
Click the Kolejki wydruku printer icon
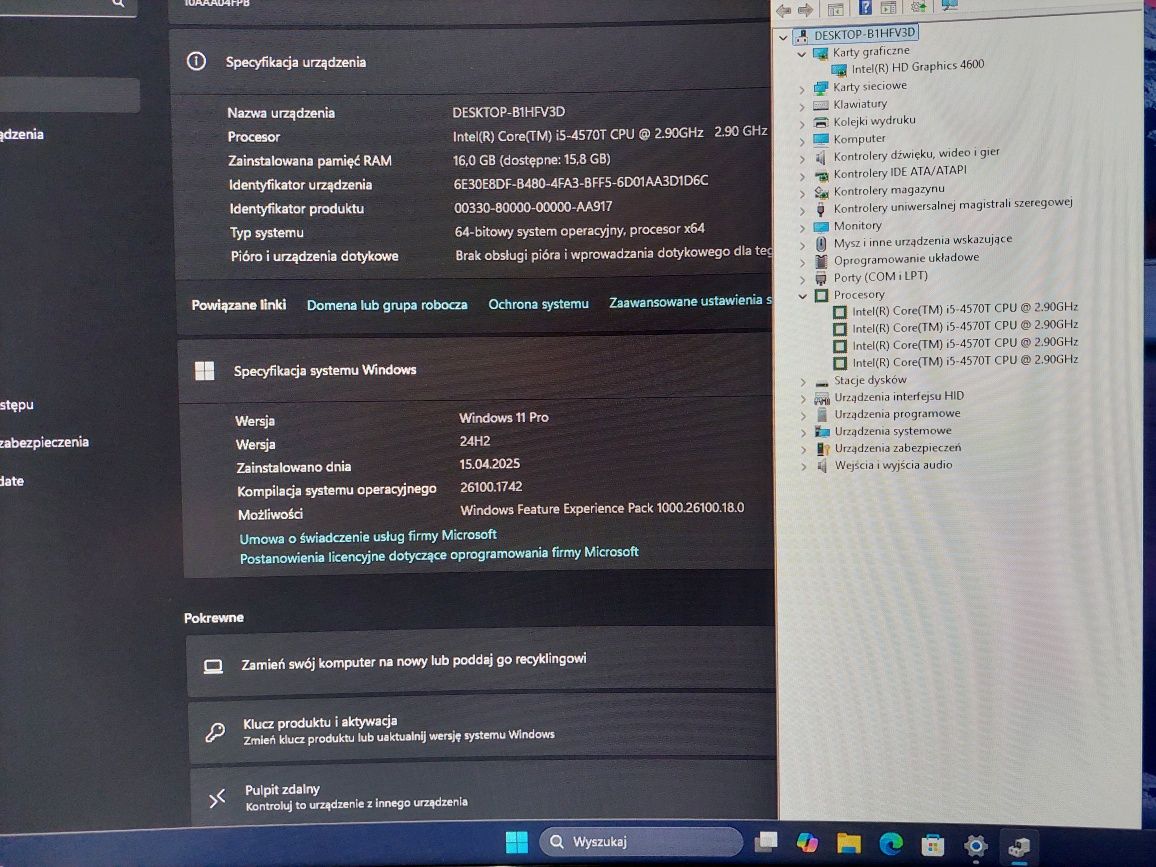(821, 122)
